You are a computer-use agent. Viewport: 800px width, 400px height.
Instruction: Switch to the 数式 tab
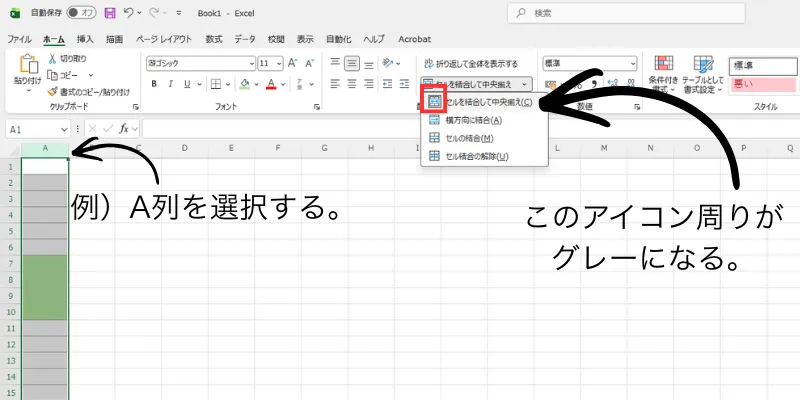(x=214, y=39)
